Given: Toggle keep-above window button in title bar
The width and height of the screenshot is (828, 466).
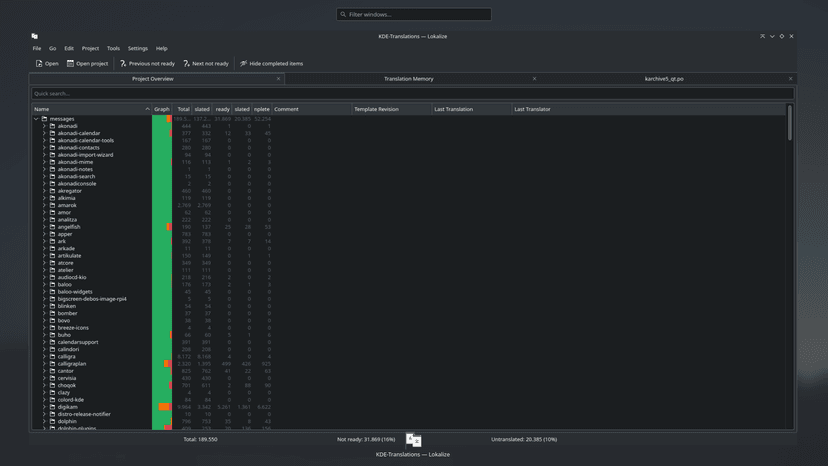Looking at the screenshot, I should click(x=762, y=36).
